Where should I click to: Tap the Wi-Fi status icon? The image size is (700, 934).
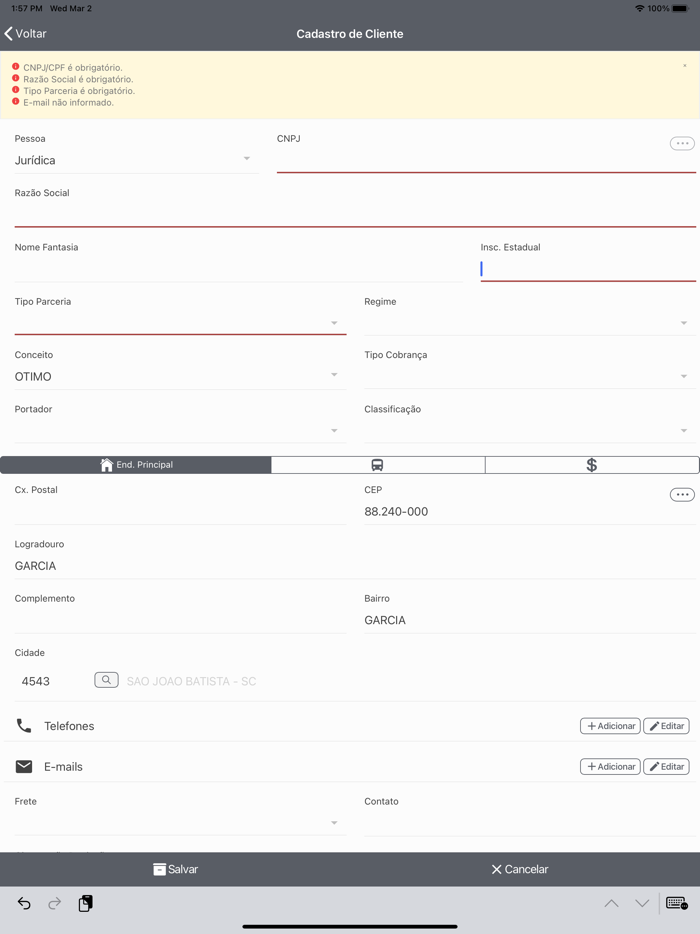pyautogui.click(x=640, y=8)
